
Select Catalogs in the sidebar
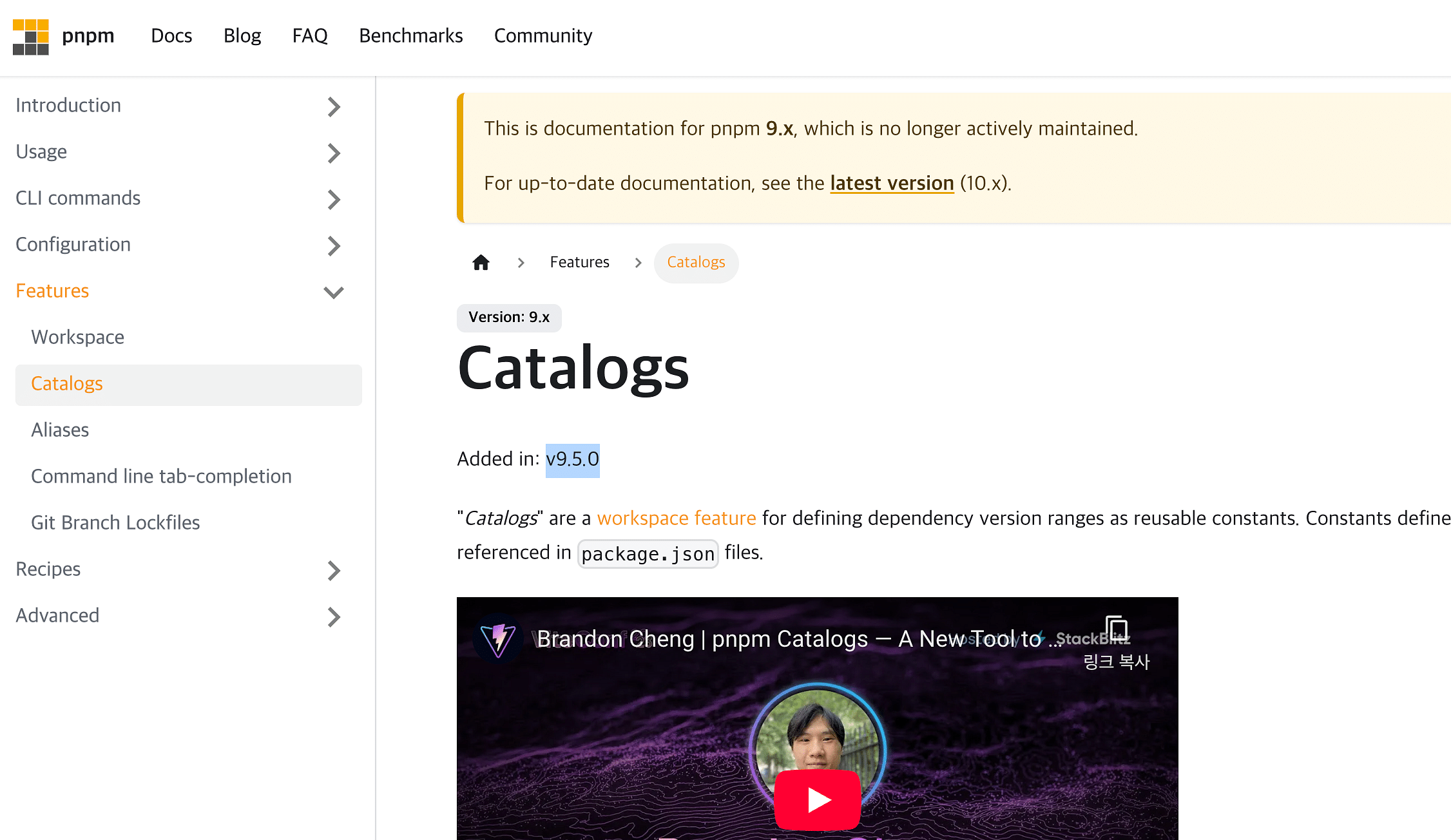189,385
